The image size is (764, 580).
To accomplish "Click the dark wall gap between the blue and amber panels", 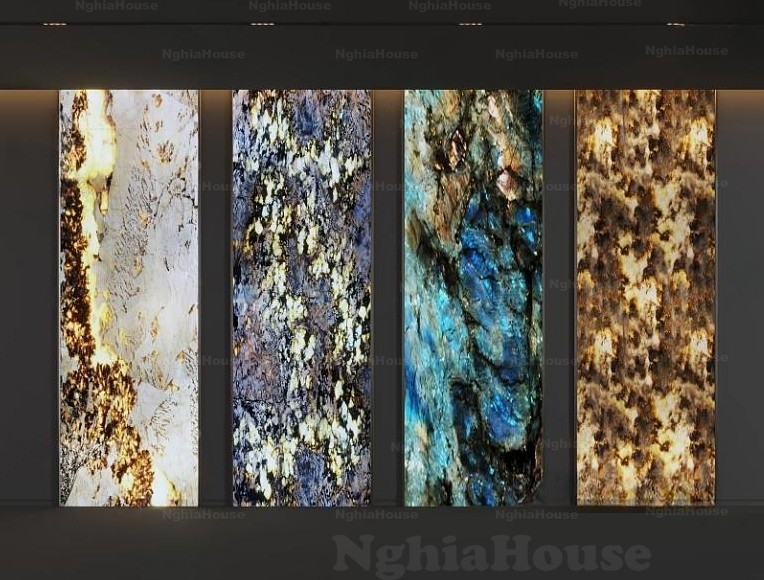I will click(x=559, y=298).
